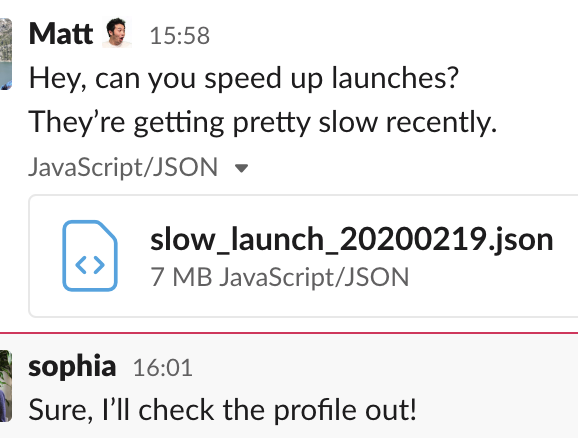The height and width of the screenshot is (444, 578).
Task: Open the slow_launch_20200219.json file name
Action: (x=352, y=239)
